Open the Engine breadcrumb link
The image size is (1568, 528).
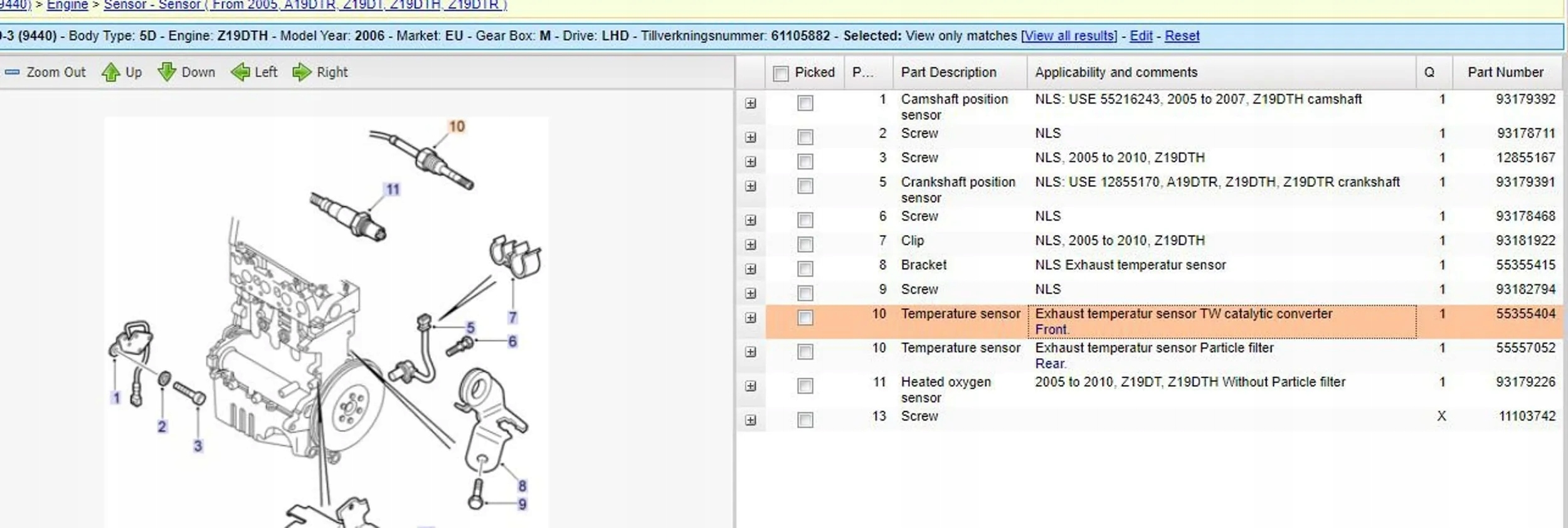pyautogui.click(x=68, y=5)
